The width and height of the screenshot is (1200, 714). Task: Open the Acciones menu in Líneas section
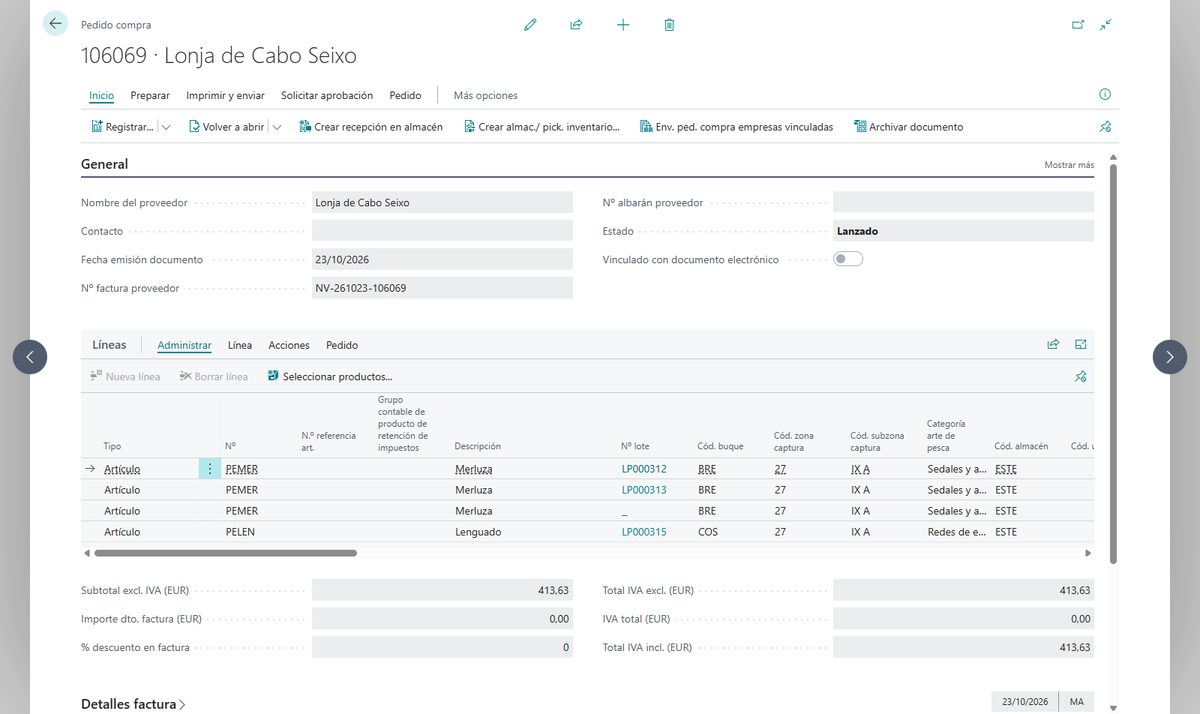tap(289, 345)
